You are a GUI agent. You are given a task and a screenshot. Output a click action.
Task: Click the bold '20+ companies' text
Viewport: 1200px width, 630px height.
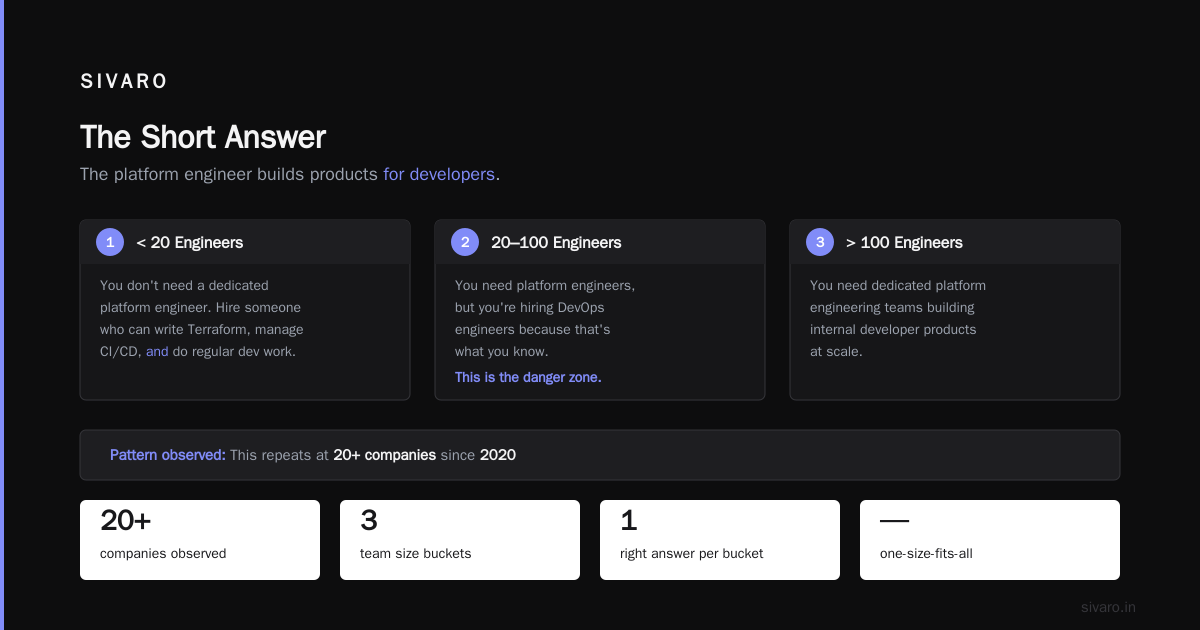point(384,455)
